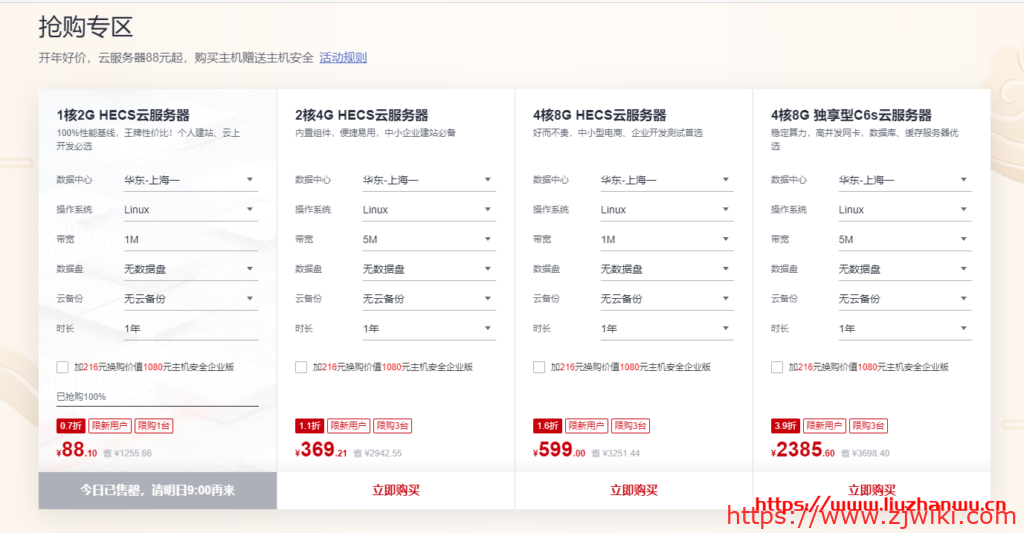Click 时长 1年 field in 1核2G card

pos(191,329)
